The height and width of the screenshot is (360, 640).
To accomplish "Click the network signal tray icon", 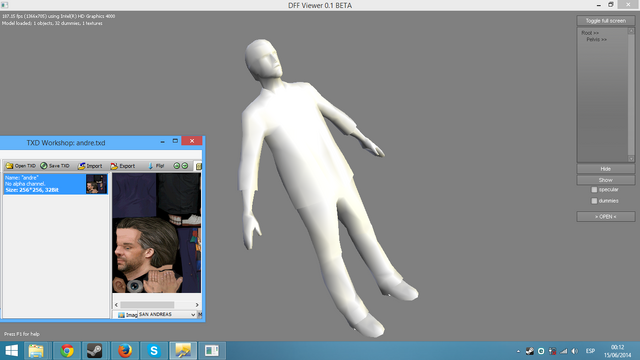I will pos(564,351).
